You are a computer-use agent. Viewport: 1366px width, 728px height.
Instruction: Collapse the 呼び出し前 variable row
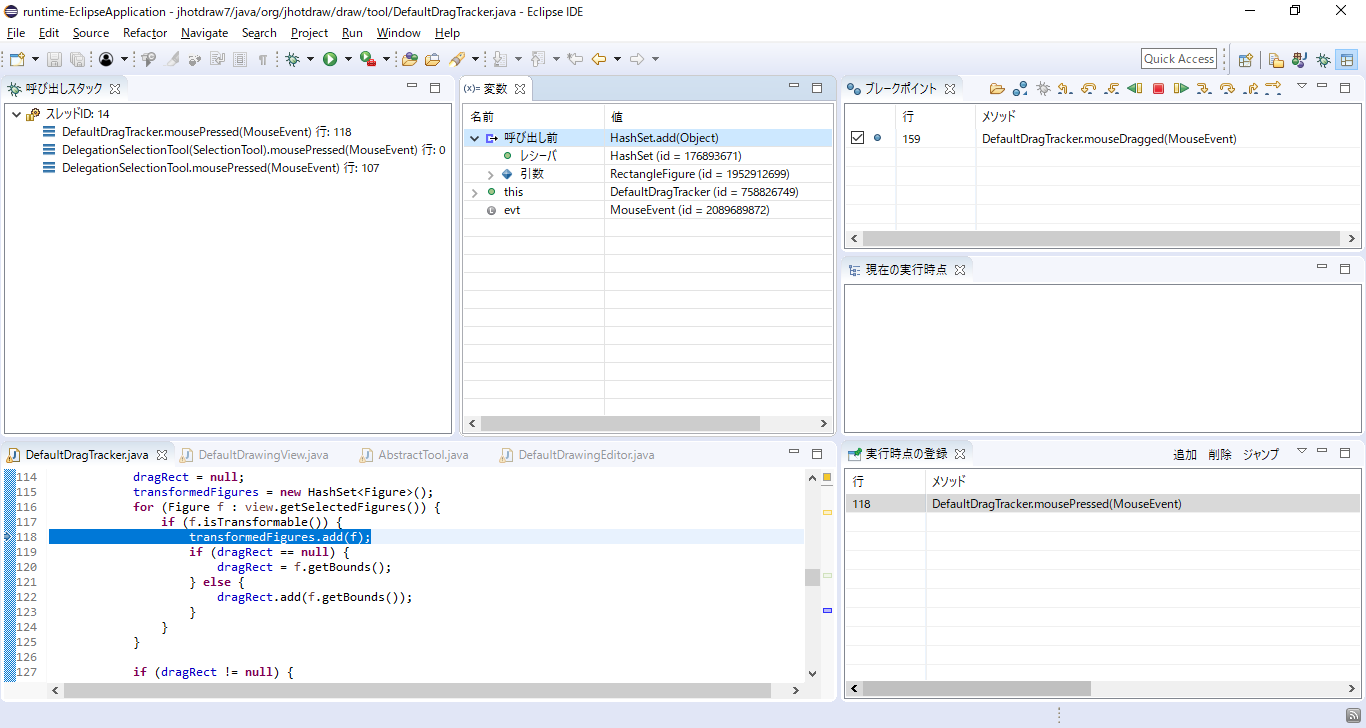coord(474,138)
